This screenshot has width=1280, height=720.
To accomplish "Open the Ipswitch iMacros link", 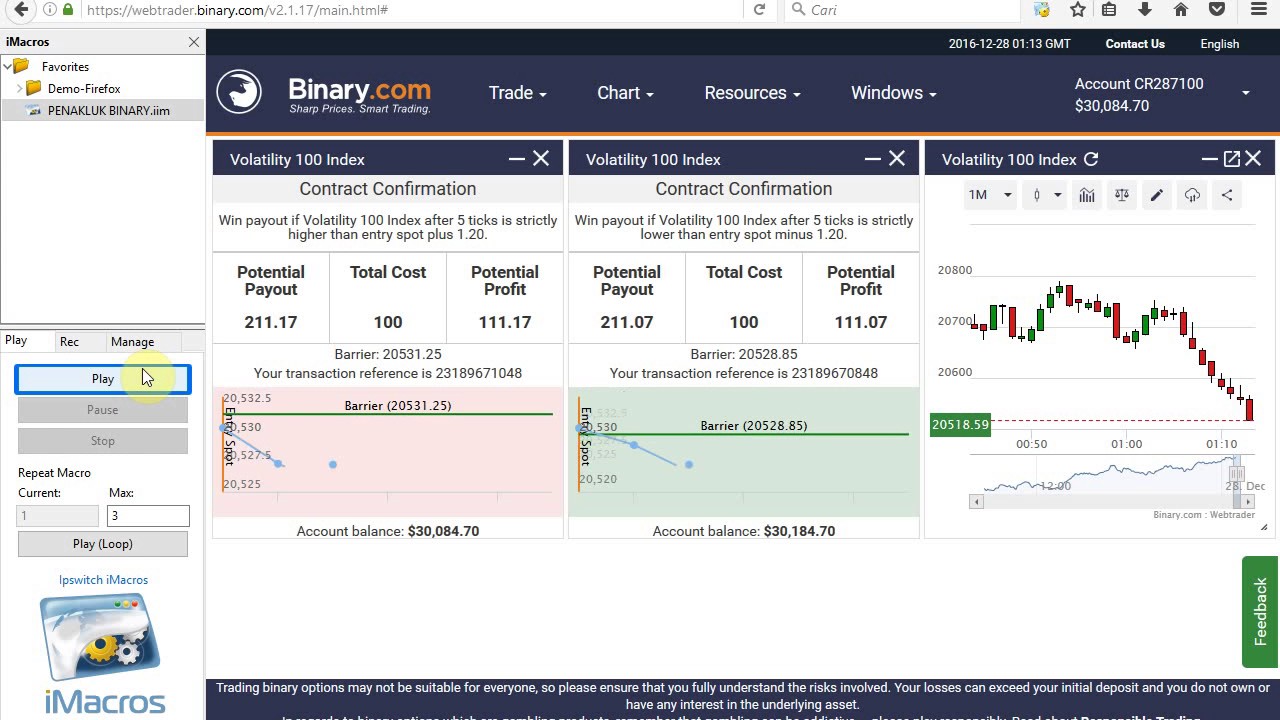I will coord(103,580).
